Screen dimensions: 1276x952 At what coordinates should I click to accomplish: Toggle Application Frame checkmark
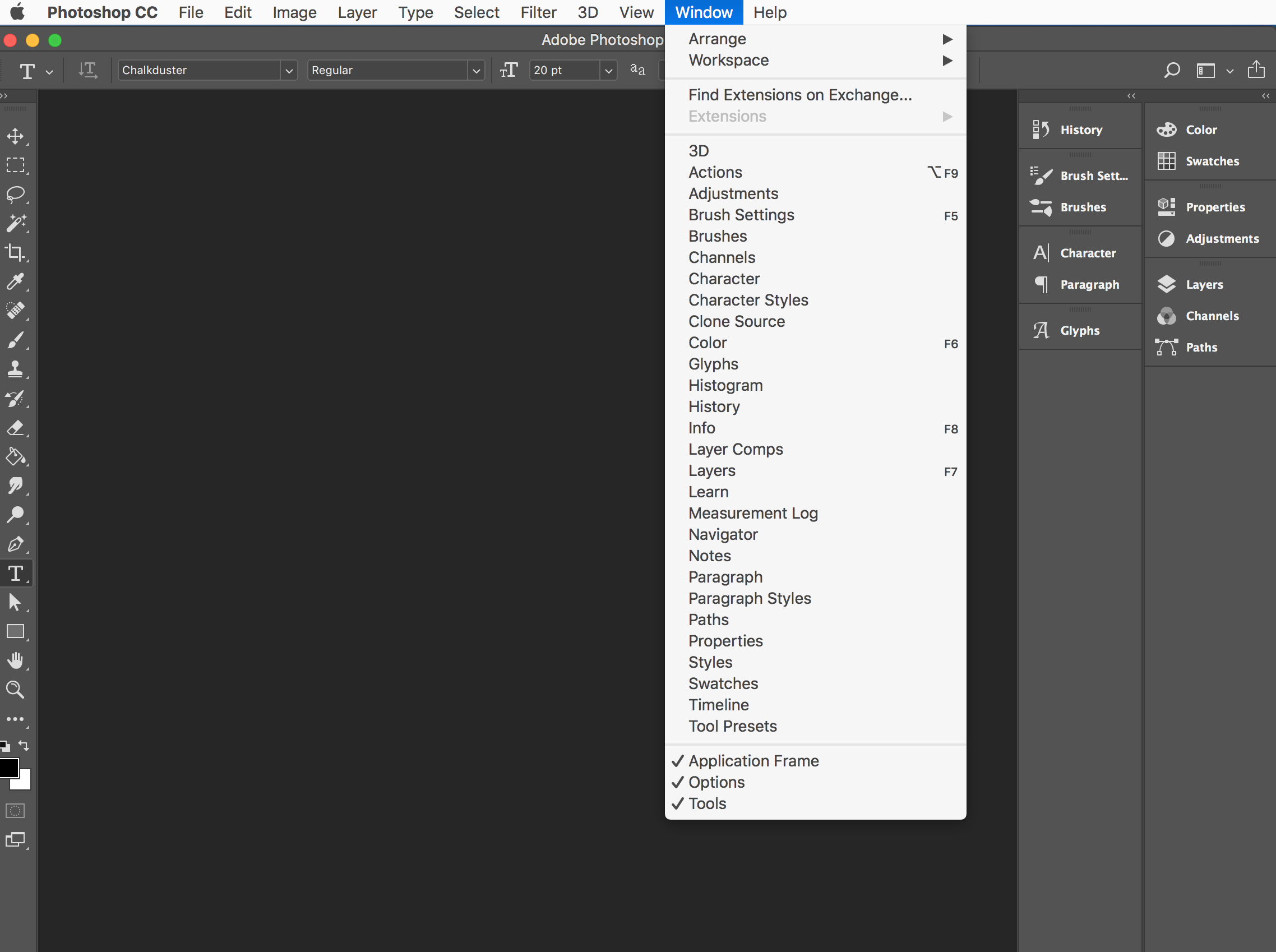pos(753,761)
